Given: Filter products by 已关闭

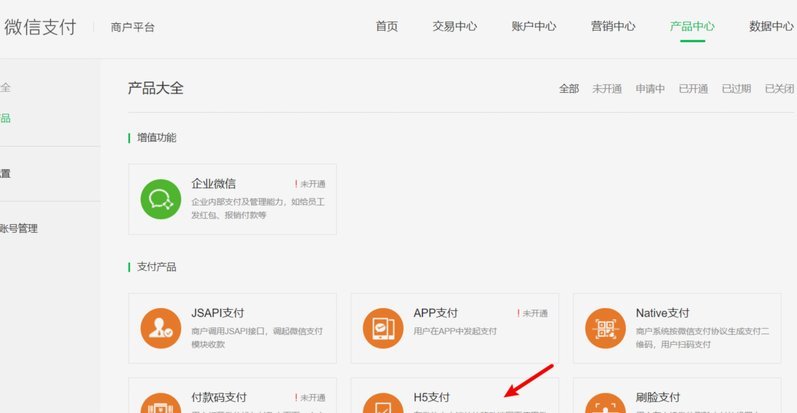Looking at the screenshot, I should click(x=780, y=89).
